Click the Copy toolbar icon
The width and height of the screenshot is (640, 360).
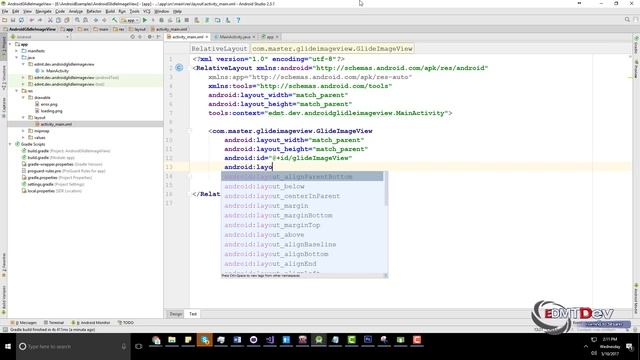(x=58, y=20)
